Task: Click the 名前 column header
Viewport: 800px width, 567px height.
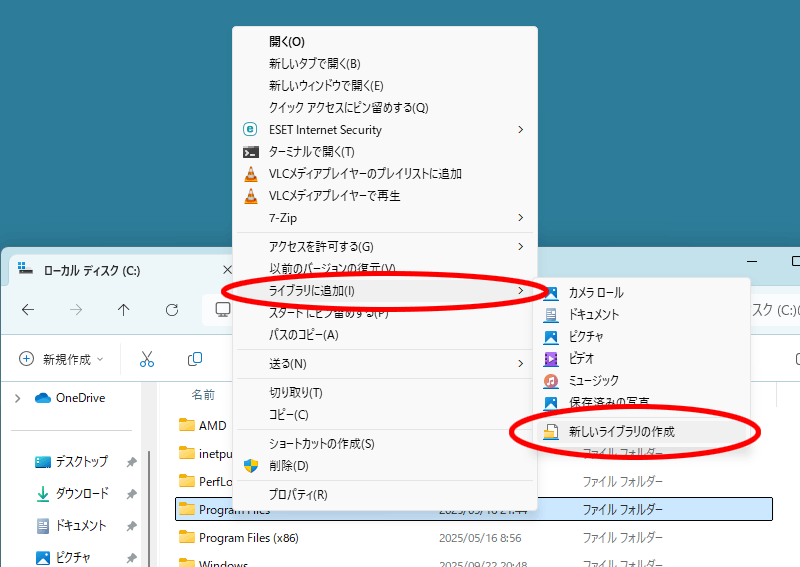Action: [x=203, y=394]
